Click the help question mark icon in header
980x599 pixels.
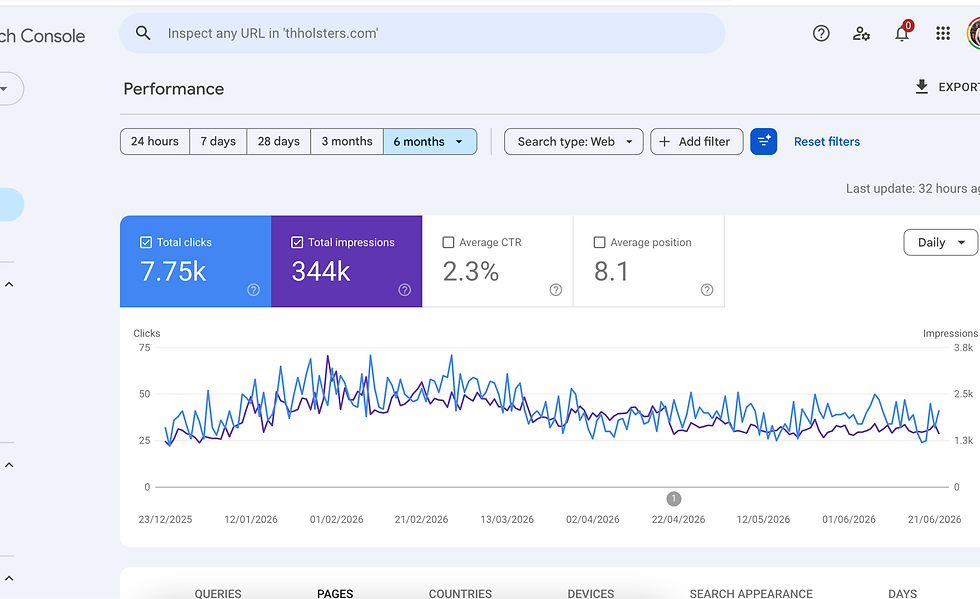pos(821,33)
